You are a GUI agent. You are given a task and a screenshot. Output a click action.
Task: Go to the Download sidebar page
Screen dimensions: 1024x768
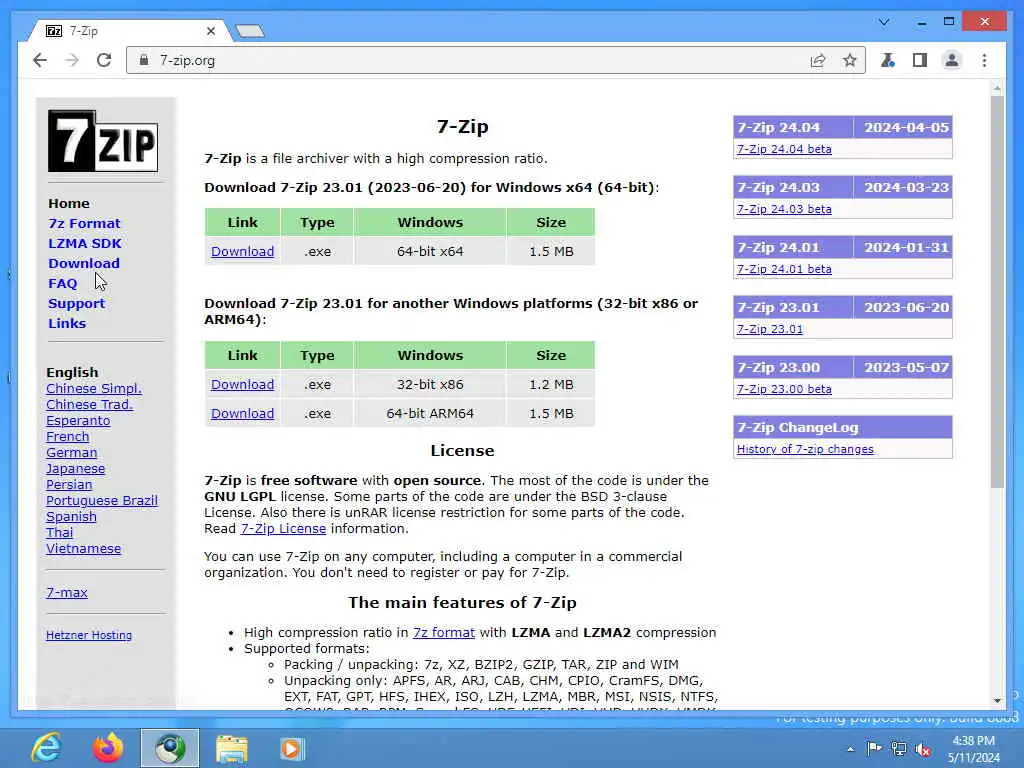point(84,264)
